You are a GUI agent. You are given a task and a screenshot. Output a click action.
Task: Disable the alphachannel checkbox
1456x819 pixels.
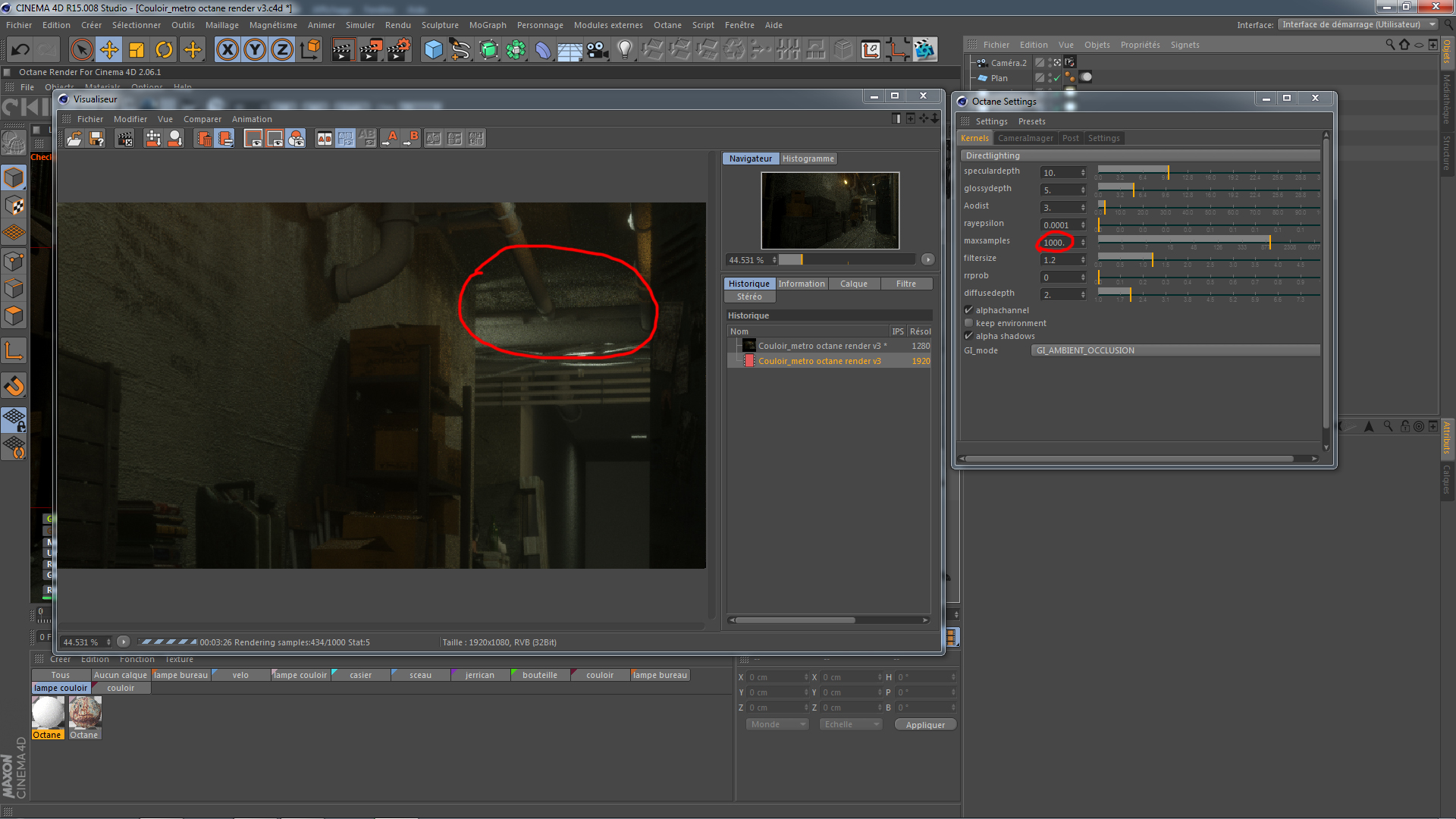click(968, 310)
